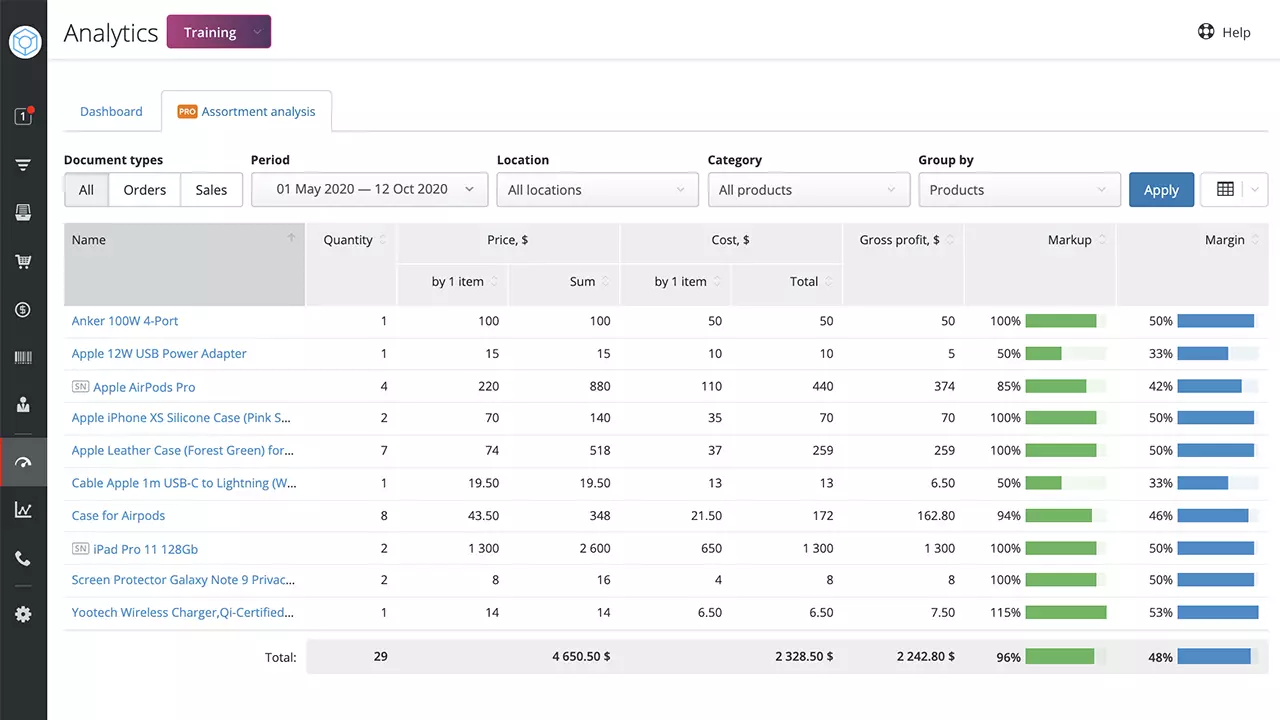1280x720 pixels.
Task: Open Apple iPhone XS Silicone Case
Action: (182, 418)
